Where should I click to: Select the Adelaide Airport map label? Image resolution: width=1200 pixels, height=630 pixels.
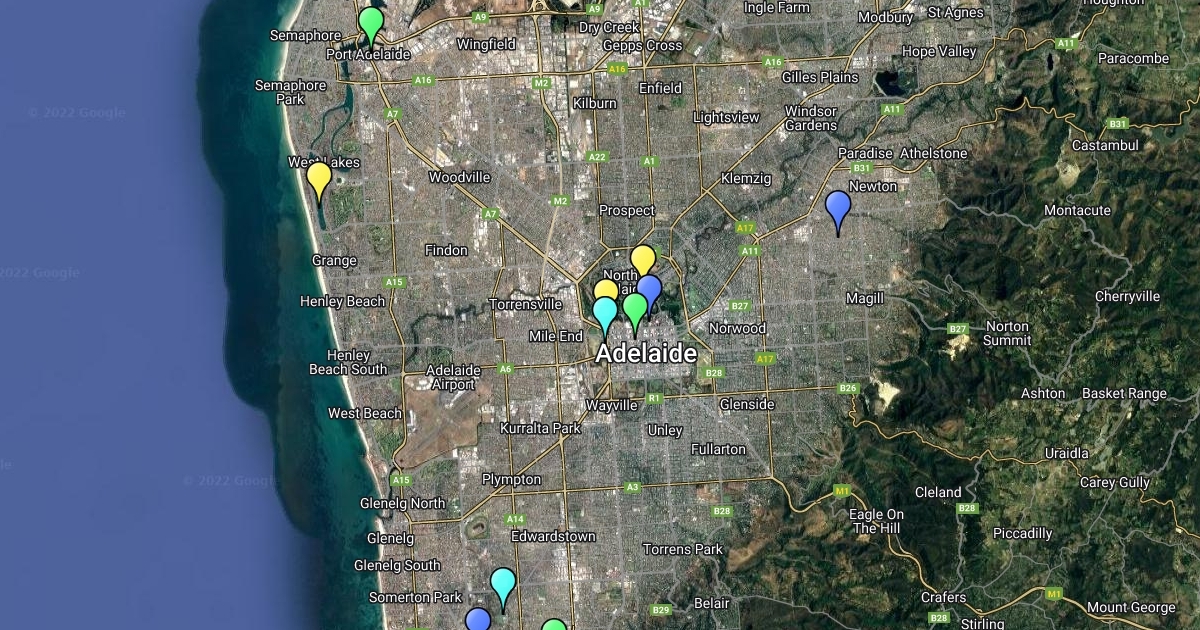(x=451, y=377)
